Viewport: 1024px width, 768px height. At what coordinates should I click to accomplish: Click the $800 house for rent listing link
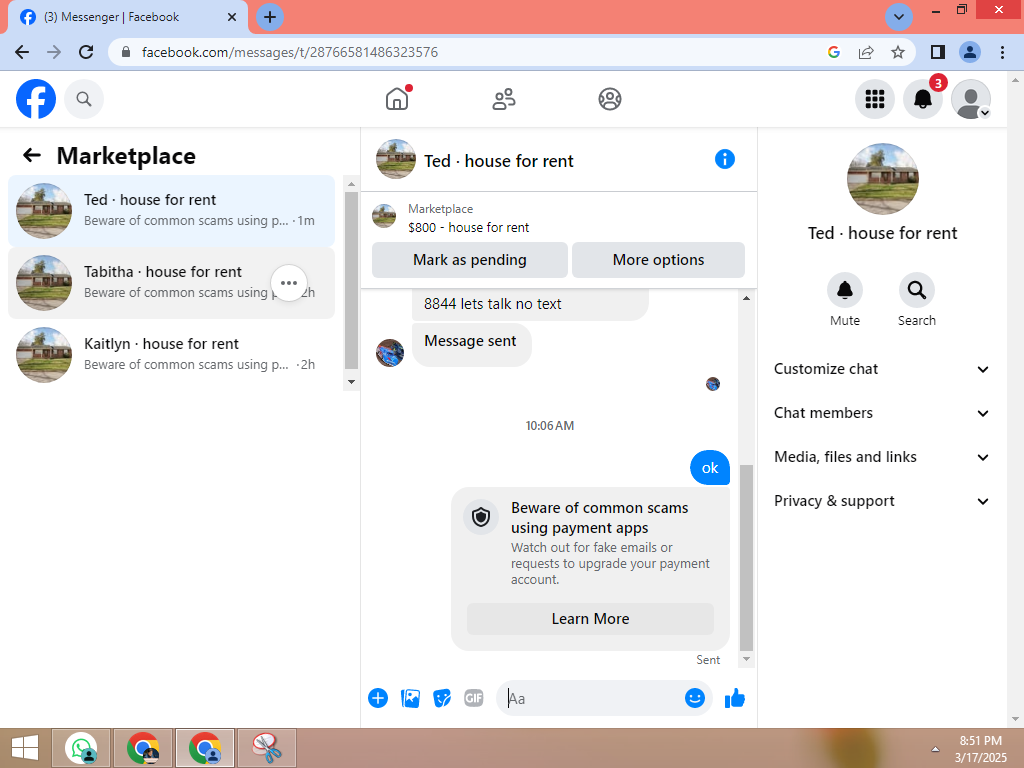(x=468, y=228)
